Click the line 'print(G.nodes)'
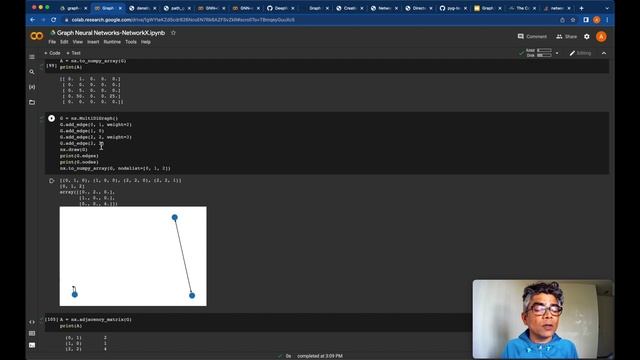The height and width of the screenshot is (360, 640). tap(79, 162)
